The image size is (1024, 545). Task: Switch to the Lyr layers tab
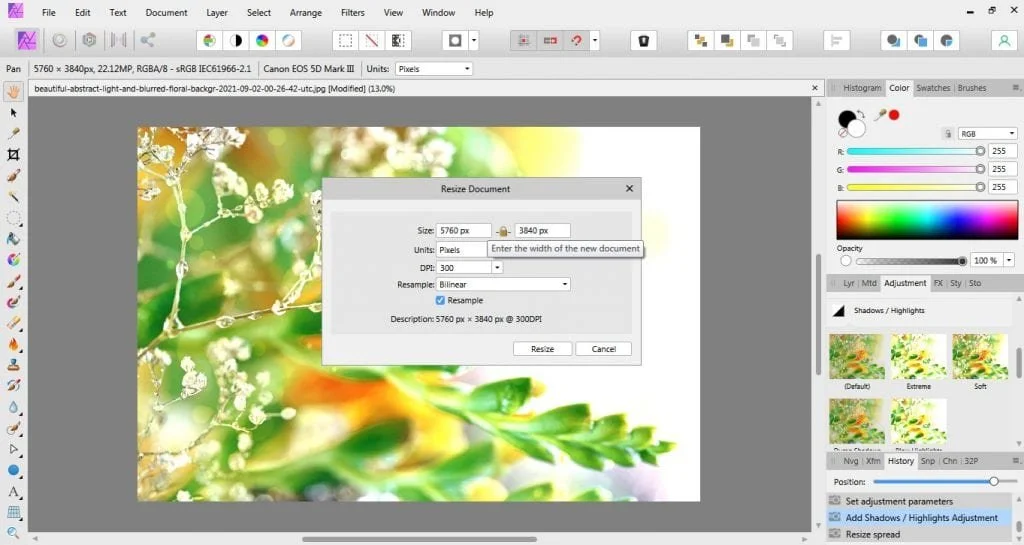point(848,283)
